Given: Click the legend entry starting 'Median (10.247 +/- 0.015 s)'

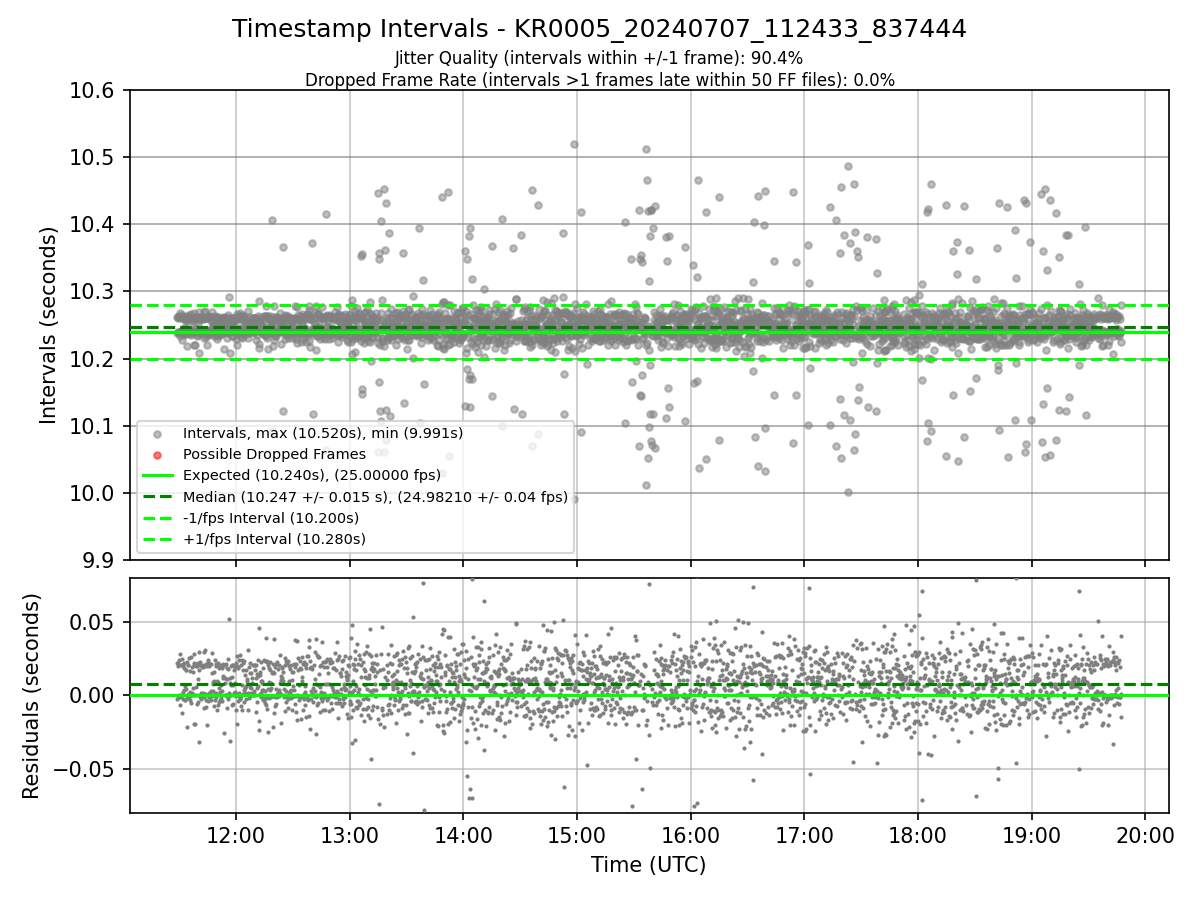Looking at the screenshot, I should pyautogui.click(x=375, y=497).
